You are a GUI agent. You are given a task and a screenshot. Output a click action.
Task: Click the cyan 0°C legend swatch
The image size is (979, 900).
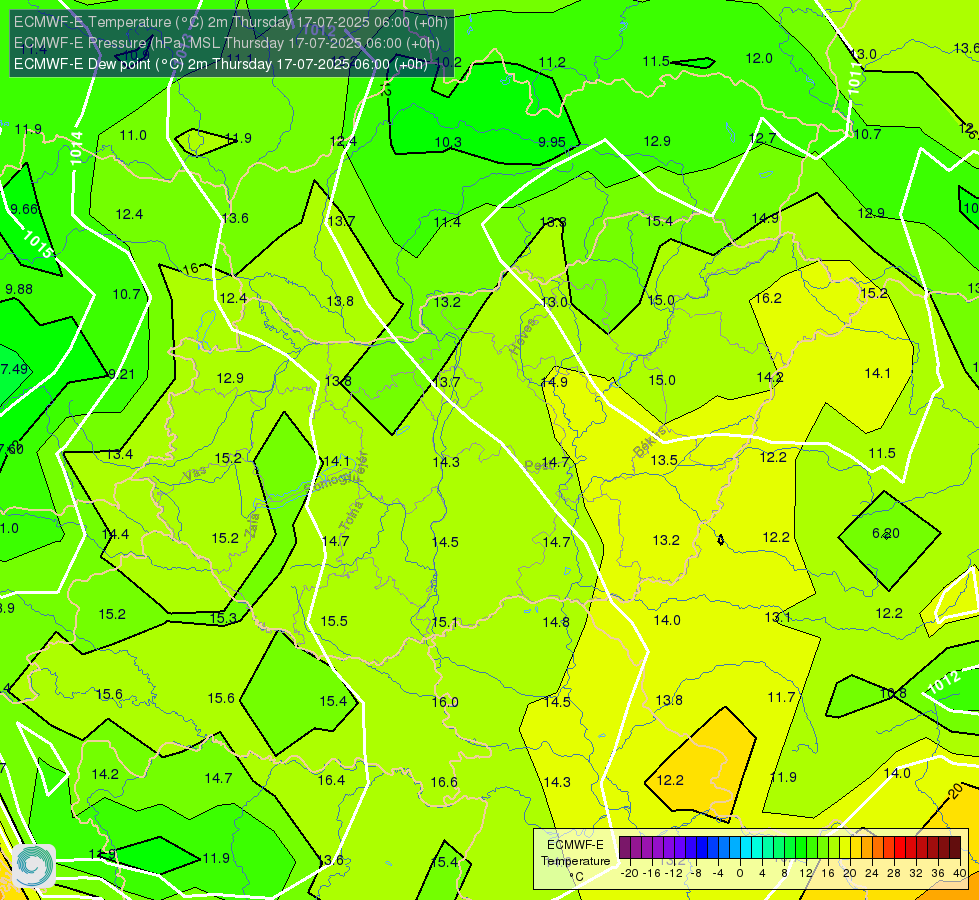(x=745, y=848)
